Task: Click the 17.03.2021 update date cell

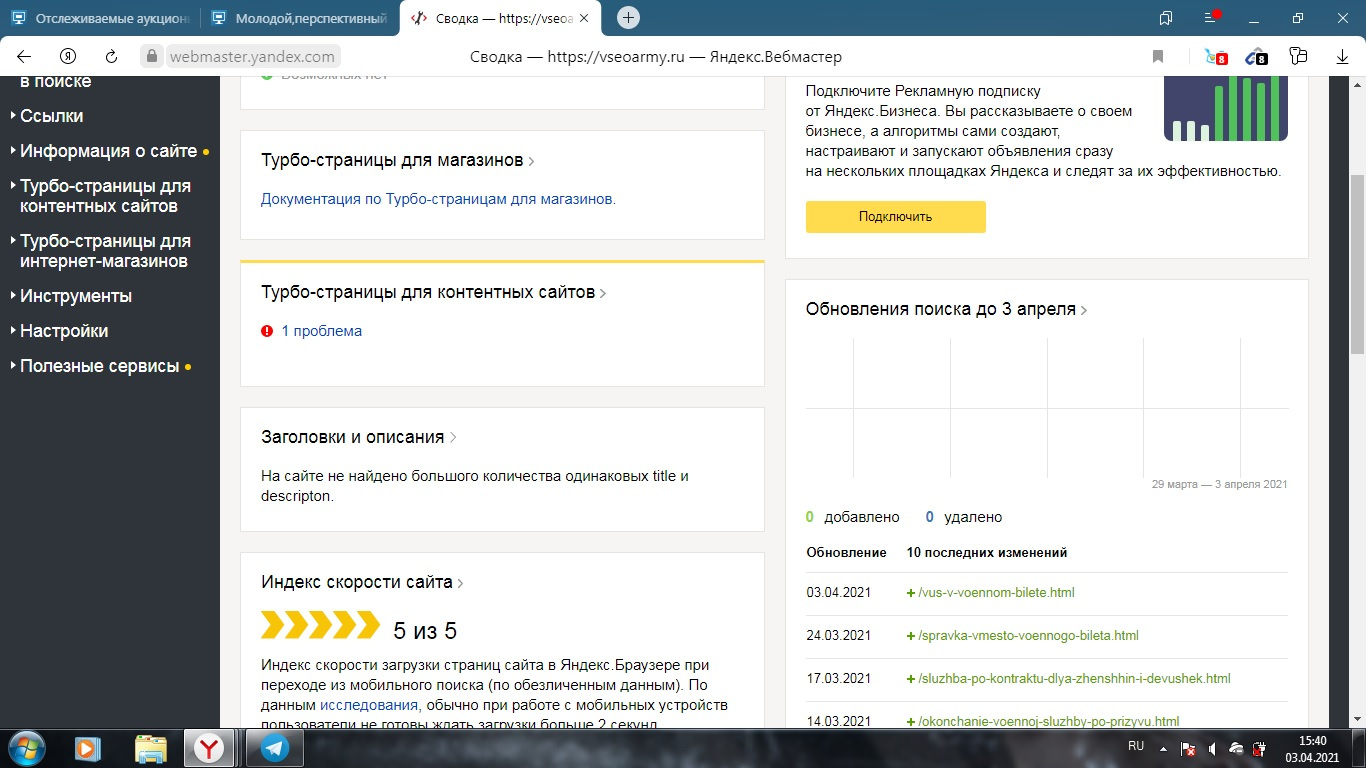Action: (x=839, y=679)
